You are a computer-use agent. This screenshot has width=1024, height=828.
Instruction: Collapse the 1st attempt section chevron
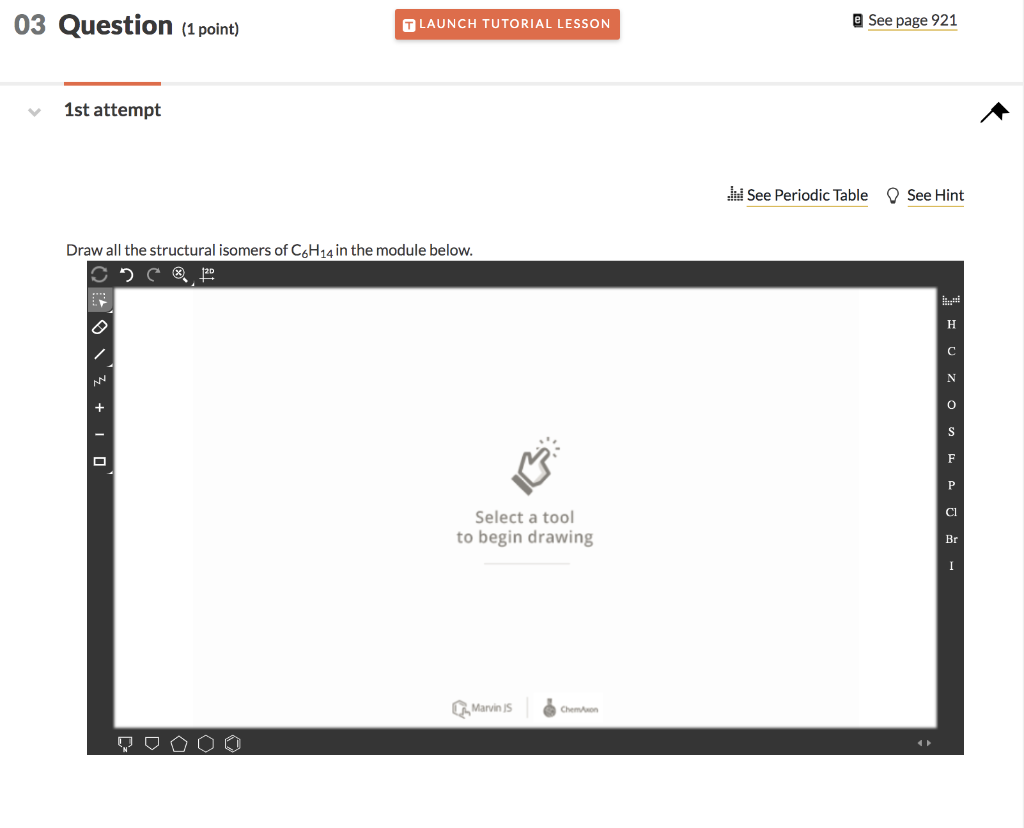(33, 110)
